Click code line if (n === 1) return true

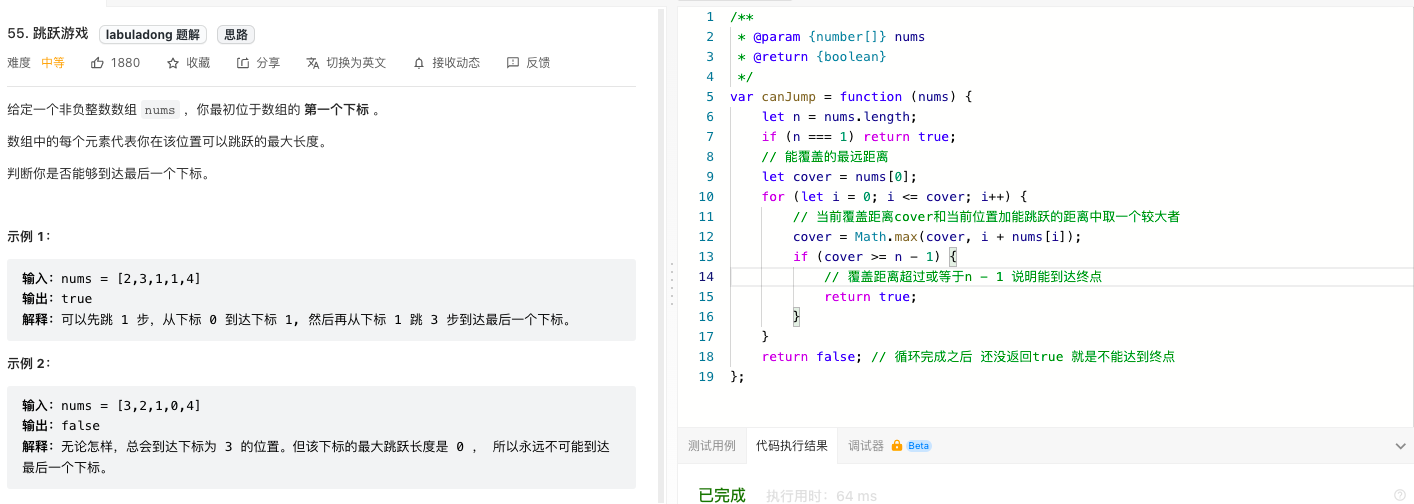(x=859, y=137)
